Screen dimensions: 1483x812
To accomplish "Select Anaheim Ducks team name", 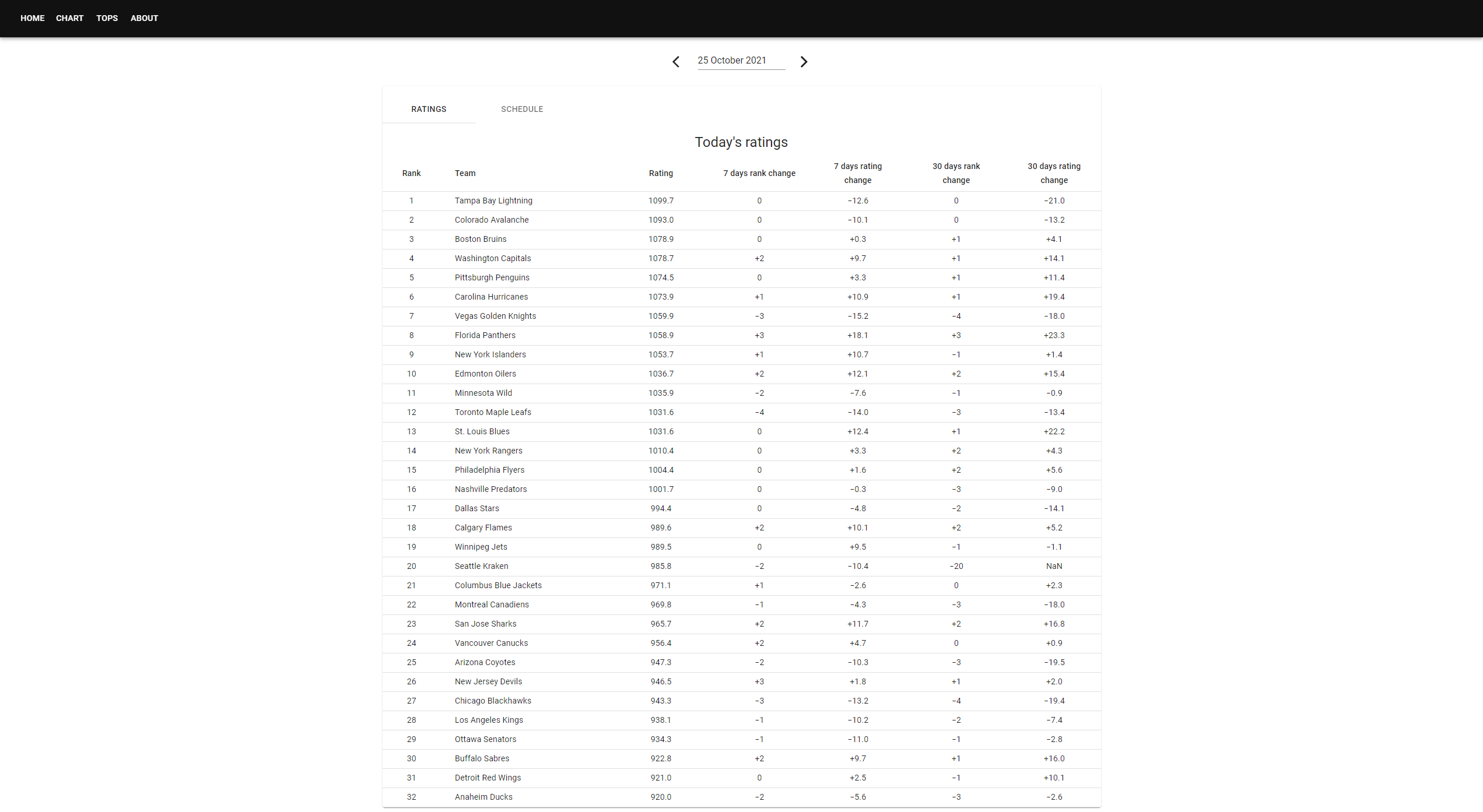I will (x=483, y=797).
